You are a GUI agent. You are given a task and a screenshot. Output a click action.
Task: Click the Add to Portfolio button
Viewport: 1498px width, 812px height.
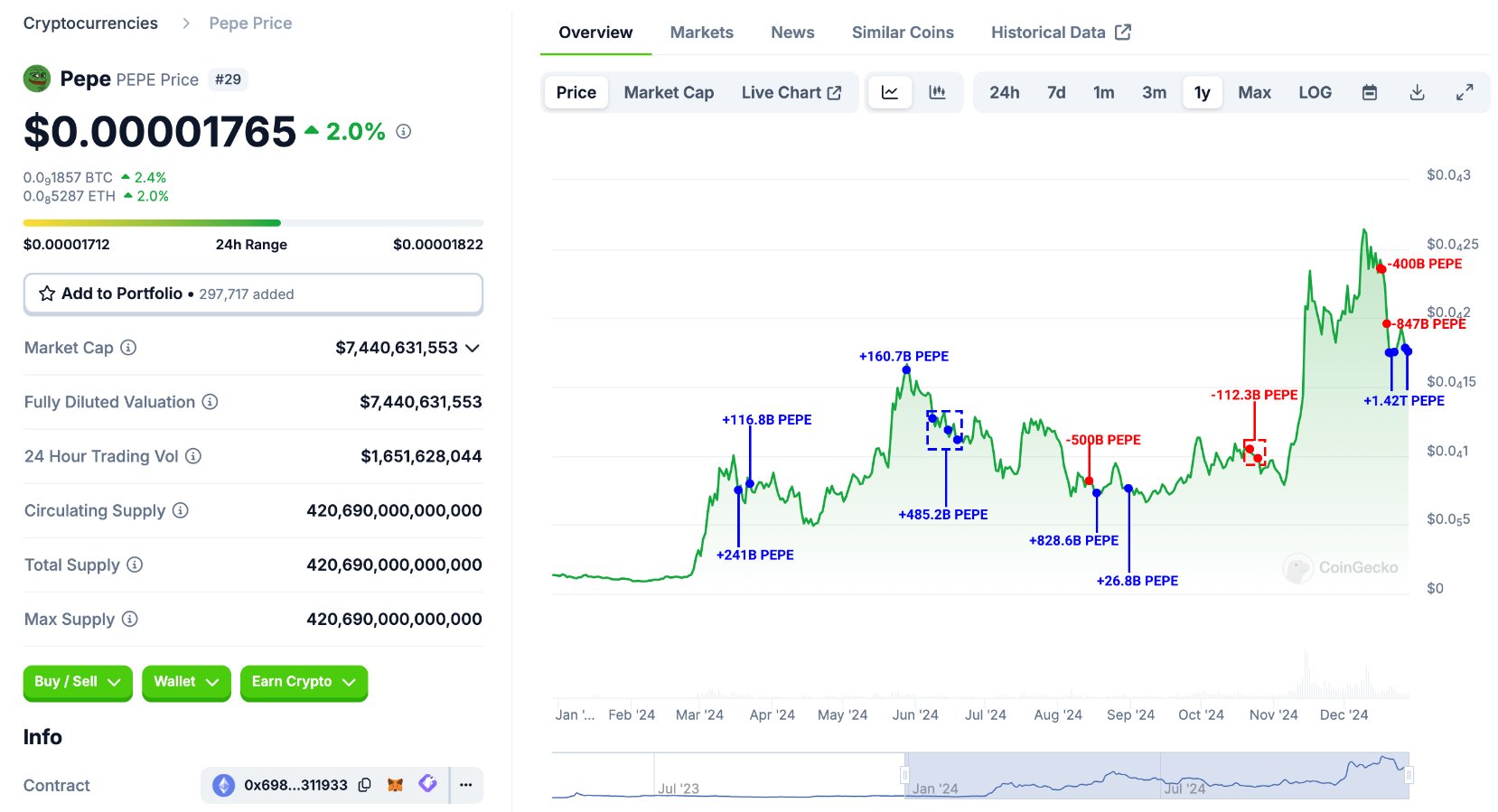[x=253, y=294]
